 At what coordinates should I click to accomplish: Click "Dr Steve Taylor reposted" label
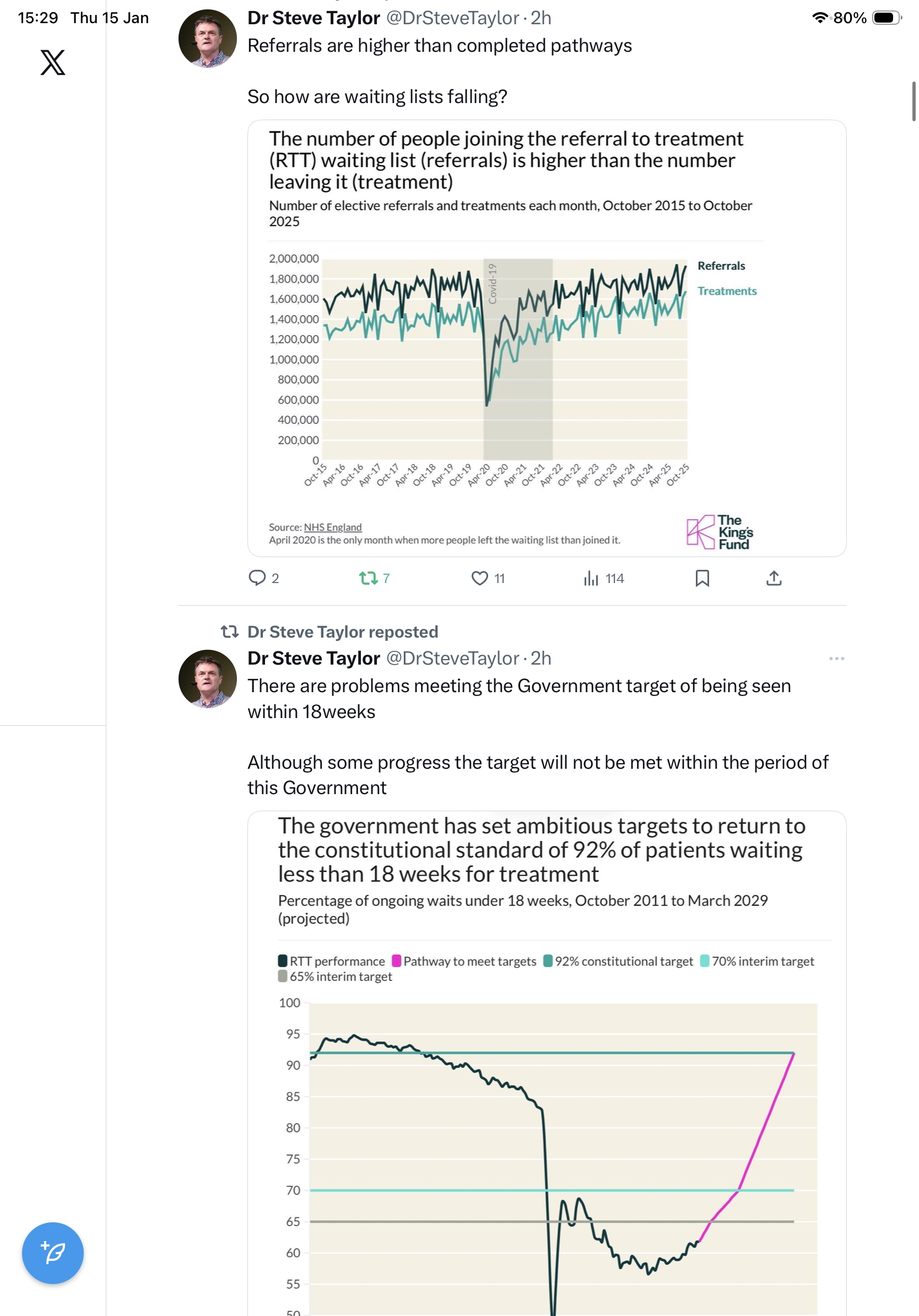click(x=343, y=632)
